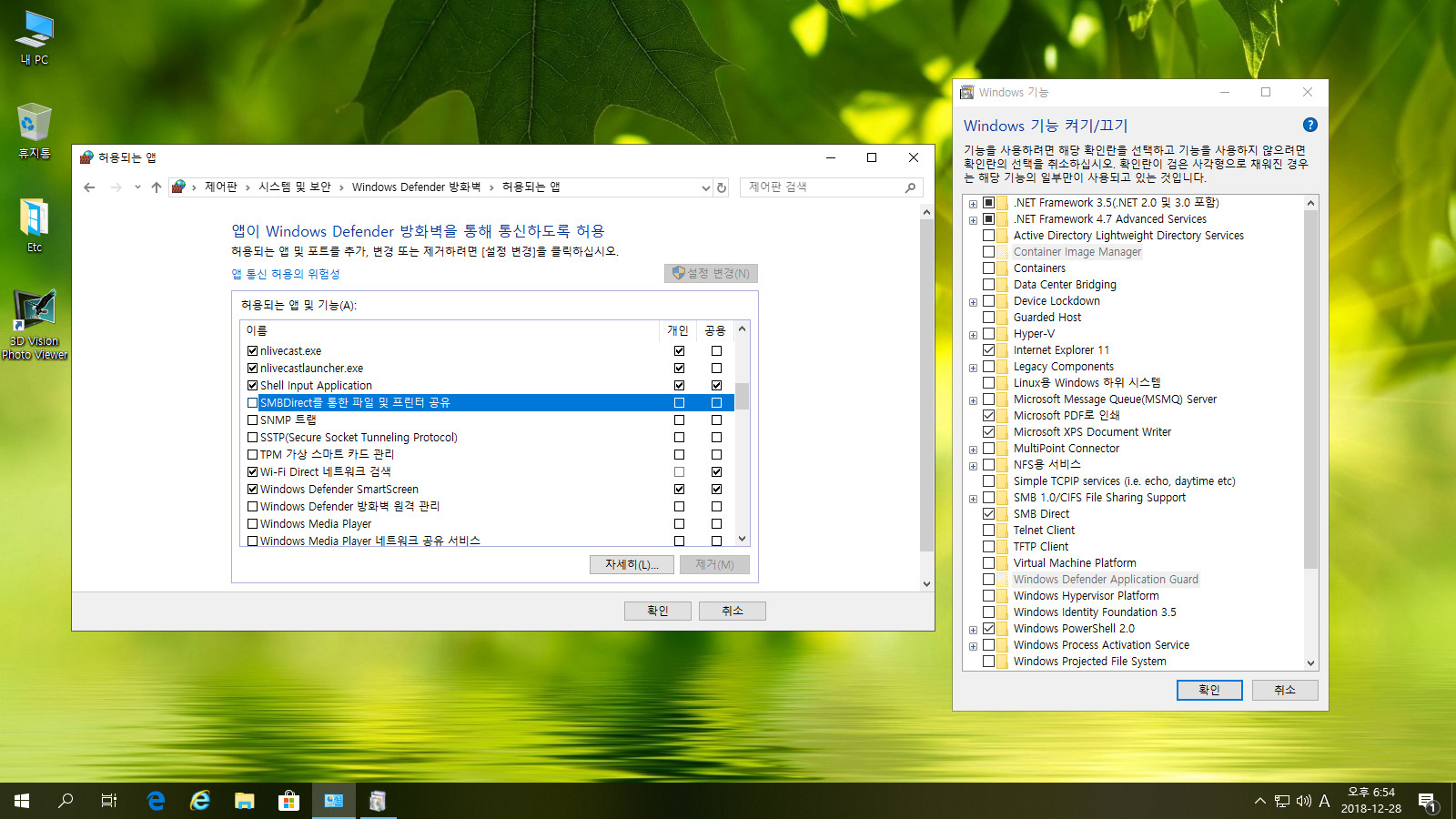Image resolution: width=1456 pixels, height=819 pixels.
Task: Check Containers feature checkbox
Action: 988,268
